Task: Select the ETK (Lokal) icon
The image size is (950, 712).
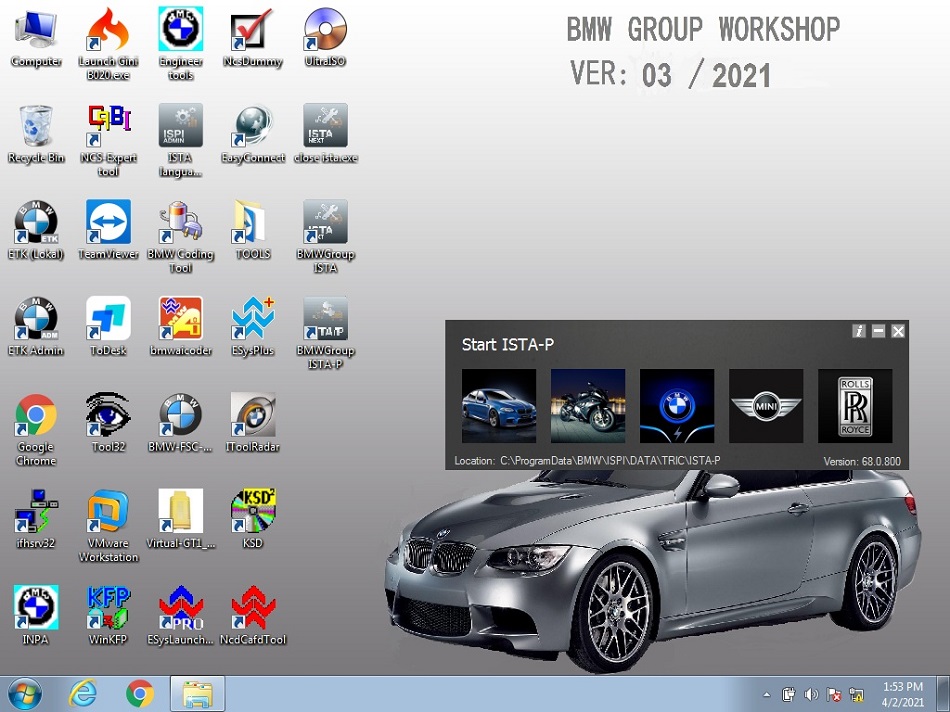Action: tap(36, 230)
